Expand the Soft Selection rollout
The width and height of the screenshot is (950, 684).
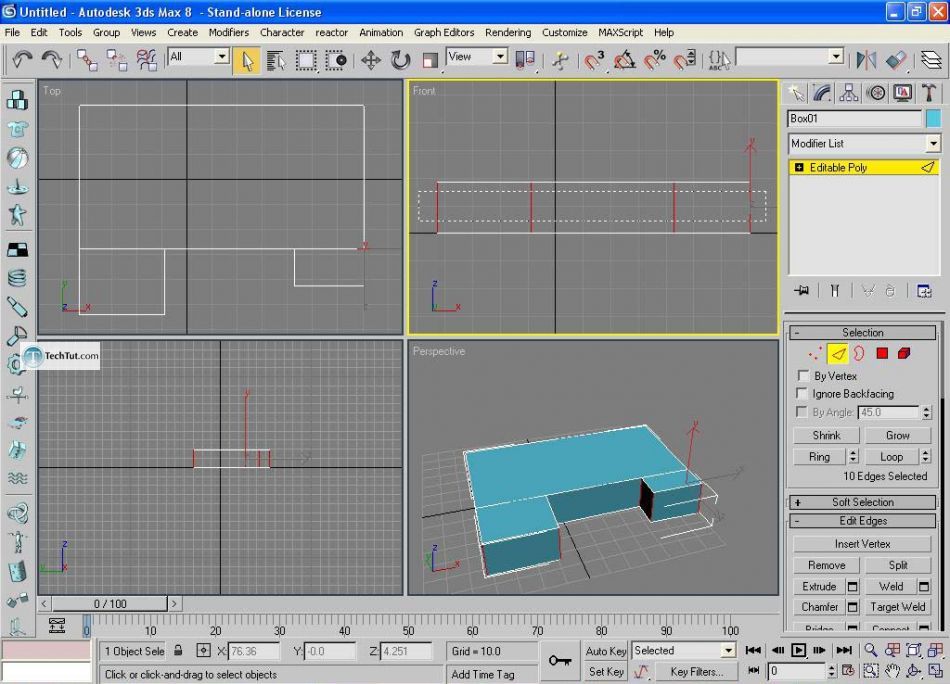click(863, 502)
